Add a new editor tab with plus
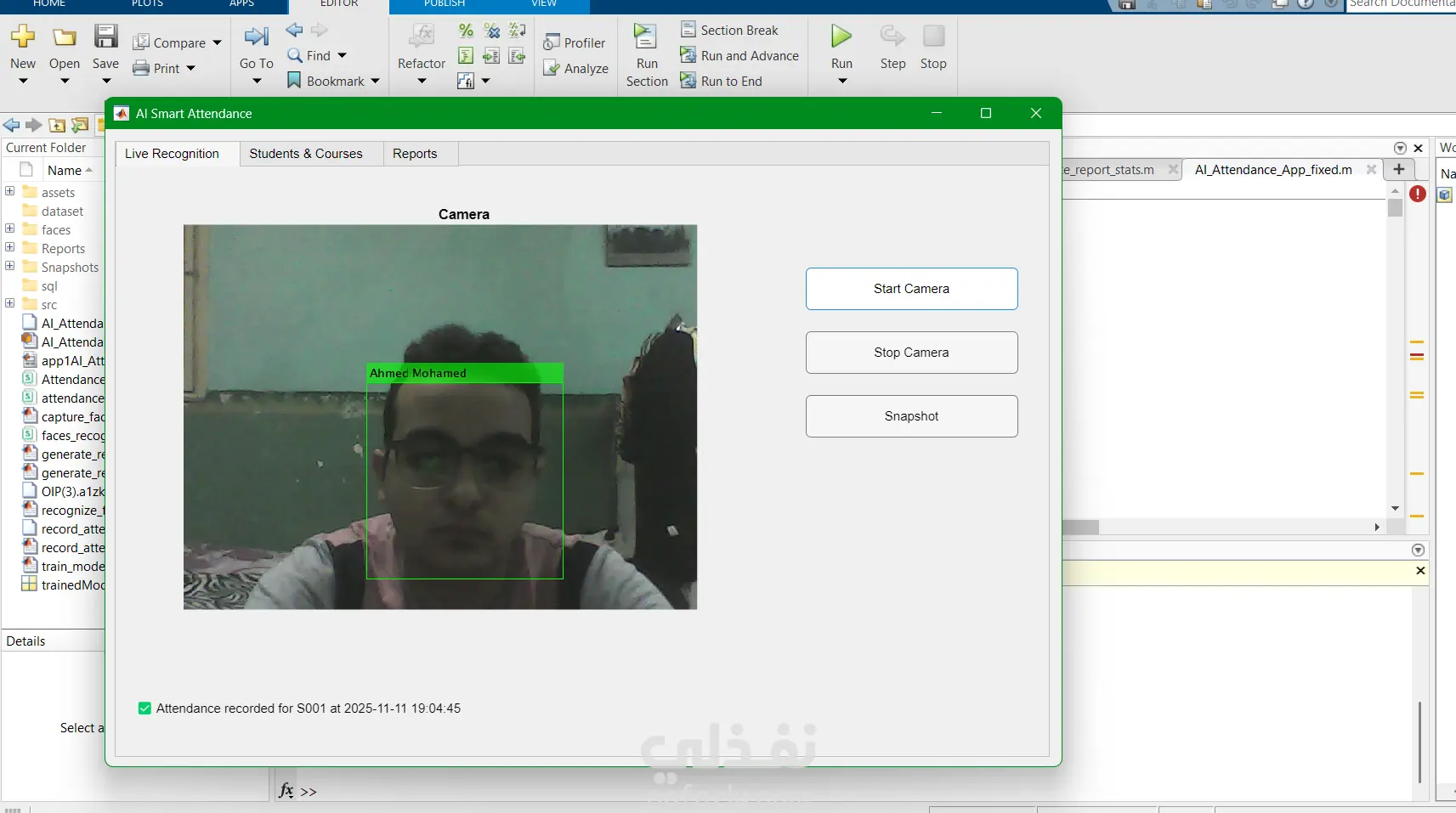The height and width of the screenshot is (813, 1456). (x=1399, y=169)
